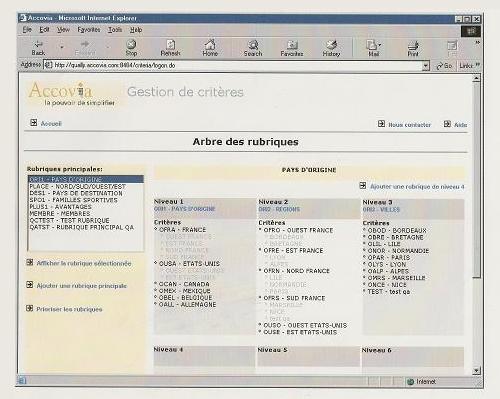Click the Niveau 2 RÉGIONS link
The height and width of the screenshot is (399, 500).
pos(279,209)
